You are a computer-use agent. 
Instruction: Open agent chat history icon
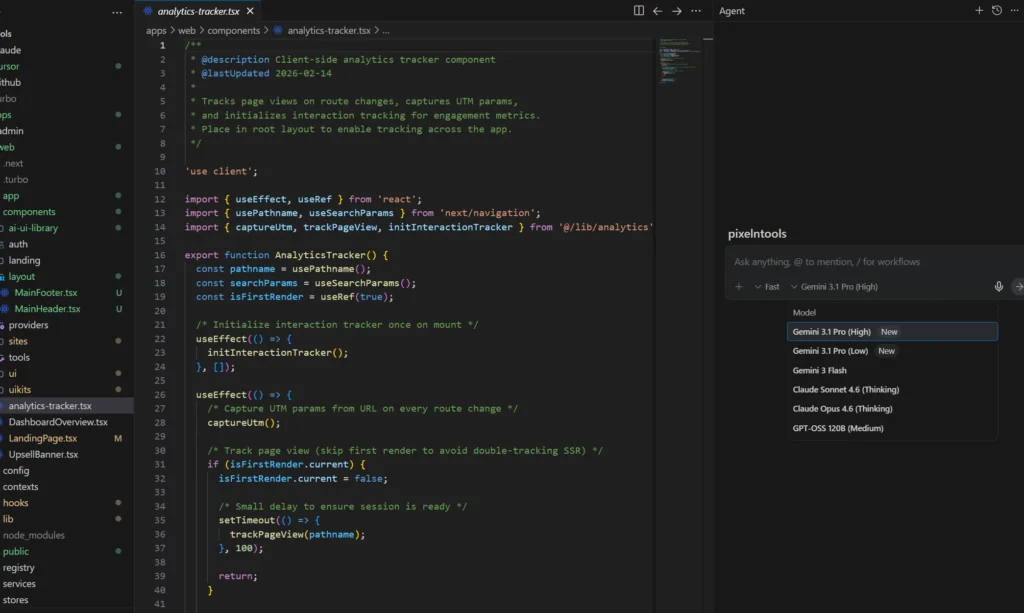pos(997,10)
